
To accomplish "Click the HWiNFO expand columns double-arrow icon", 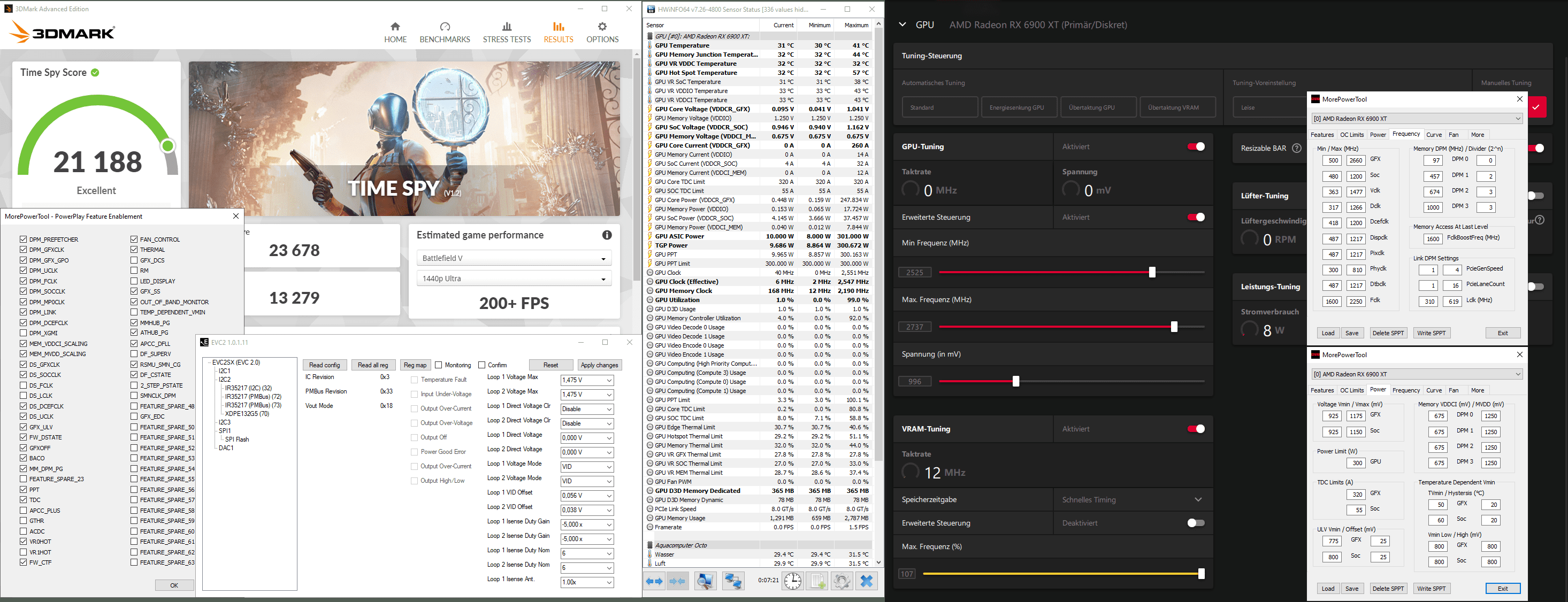I will (x=655, y=581).
